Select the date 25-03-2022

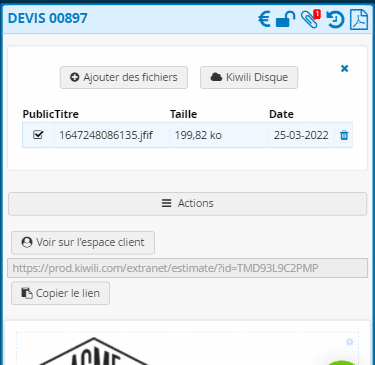(x=301, y=135)
